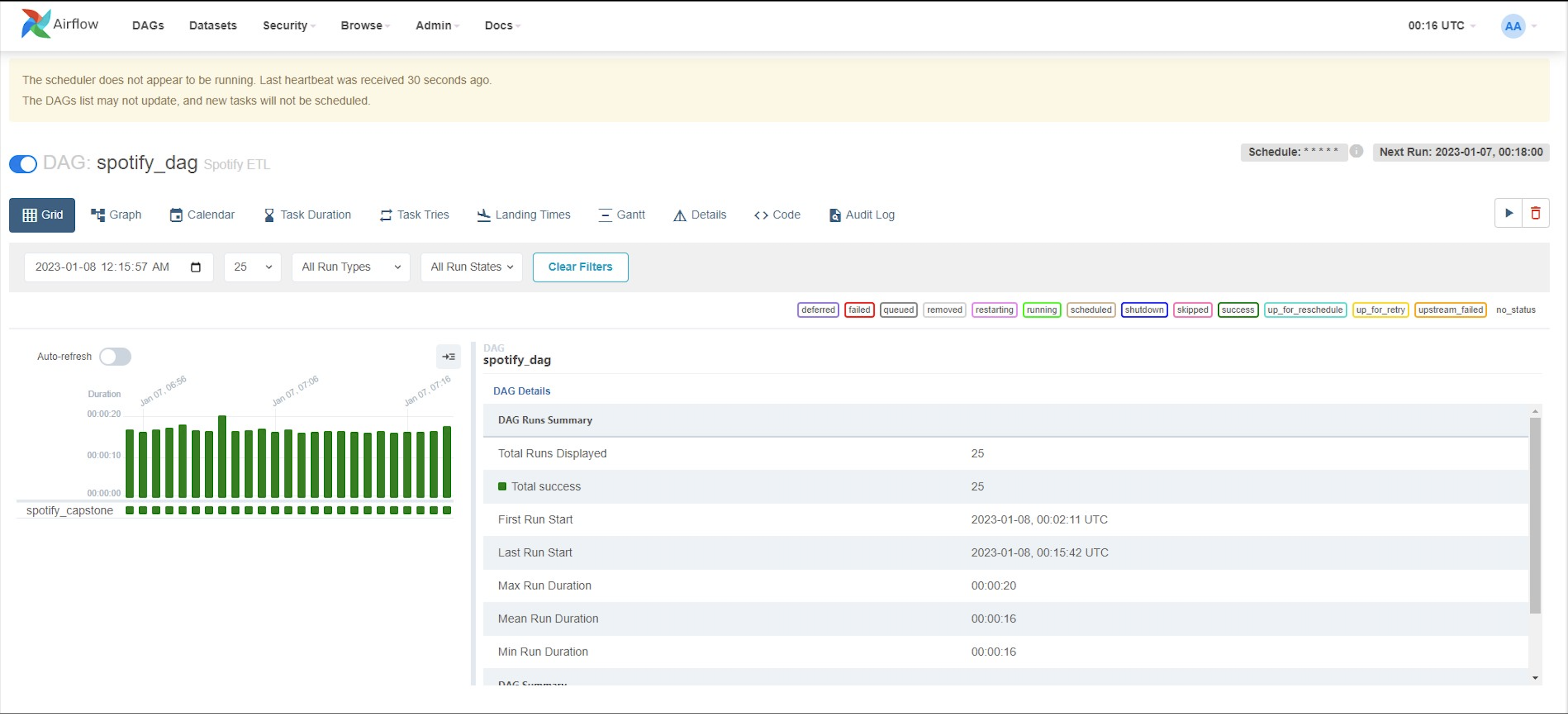Image resolution: width=1568 pixels, height=714 pixels.
Task: Click the Airflow pinwheel logo
Action: (36, 24)
